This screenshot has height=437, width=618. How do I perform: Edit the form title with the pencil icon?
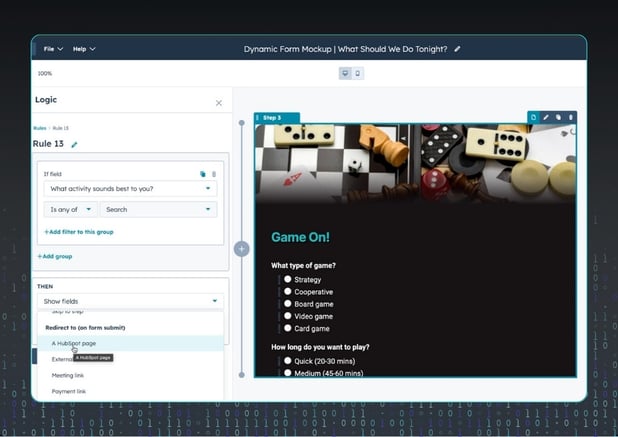[458, 48]
